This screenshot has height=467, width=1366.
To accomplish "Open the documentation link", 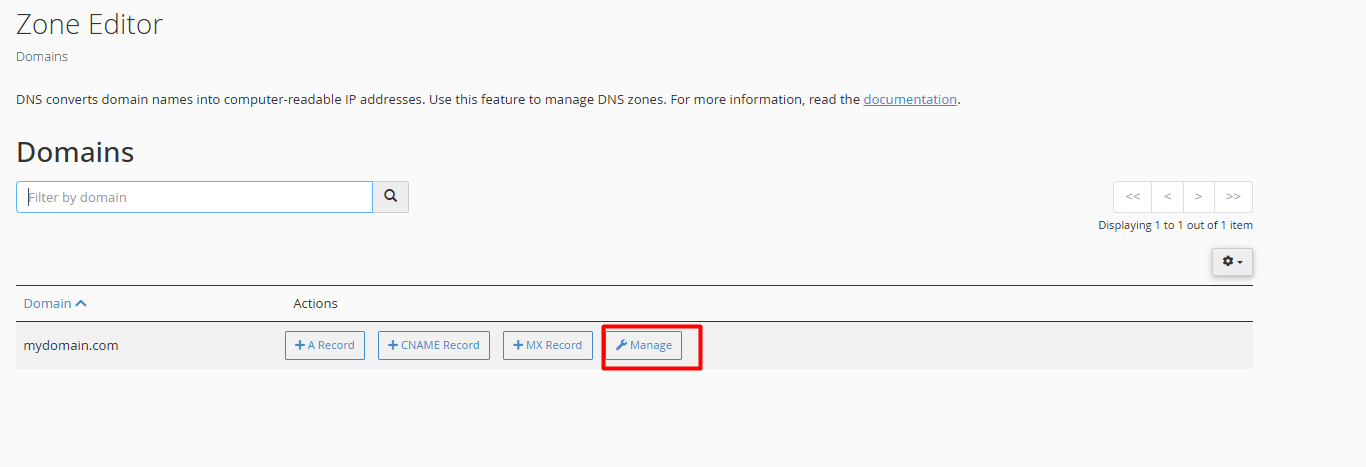I will pyautogui.click(x=910, y=99).
